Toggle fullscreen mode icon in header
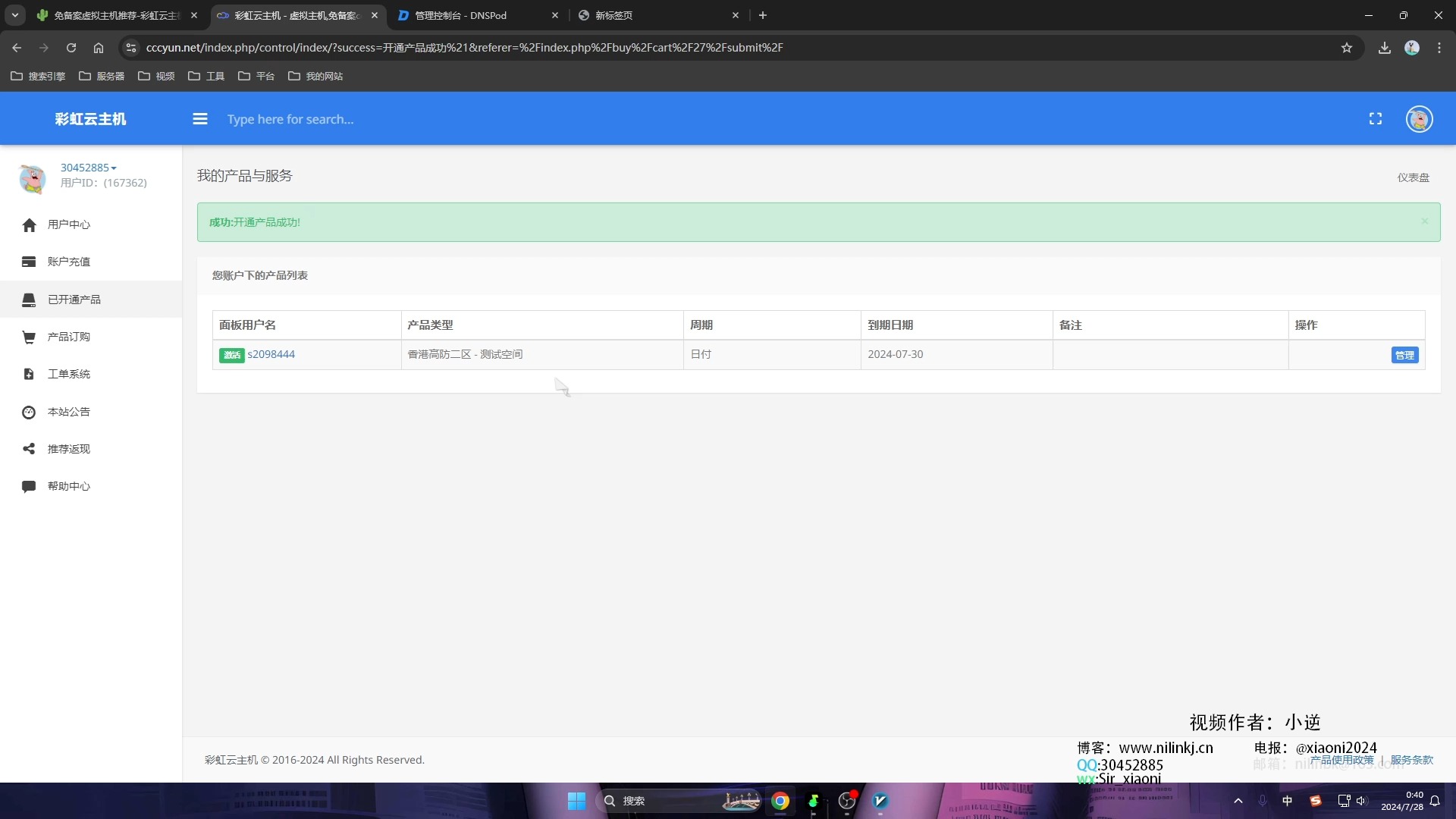This screenshot has width=1456, height=819. (1375, 119)
